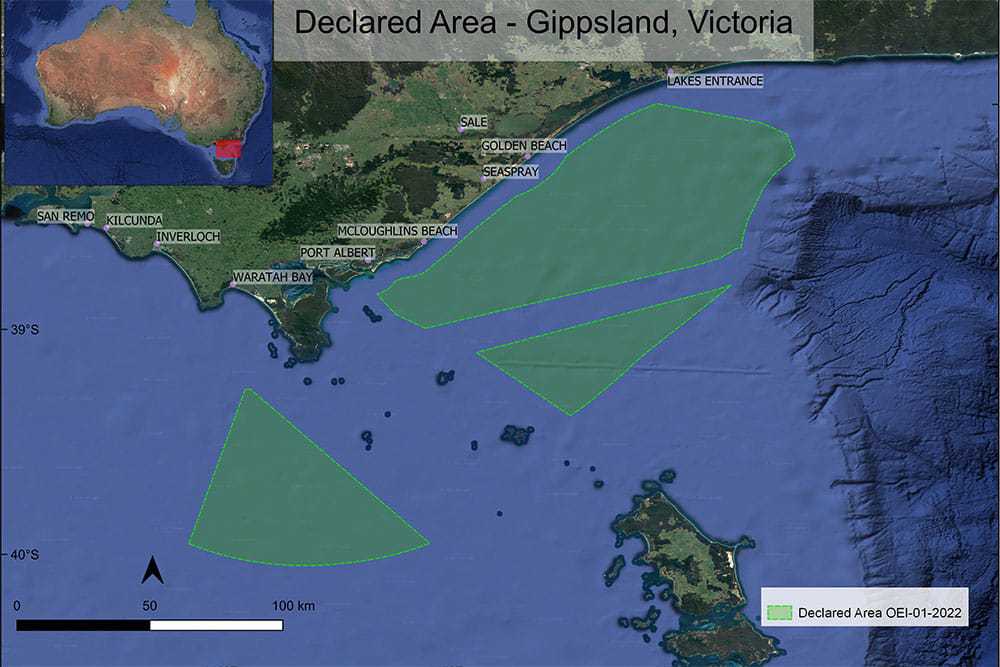The image size is (1000, 667).
Task: Click the scale bar 100 km label
Action: 293,606
